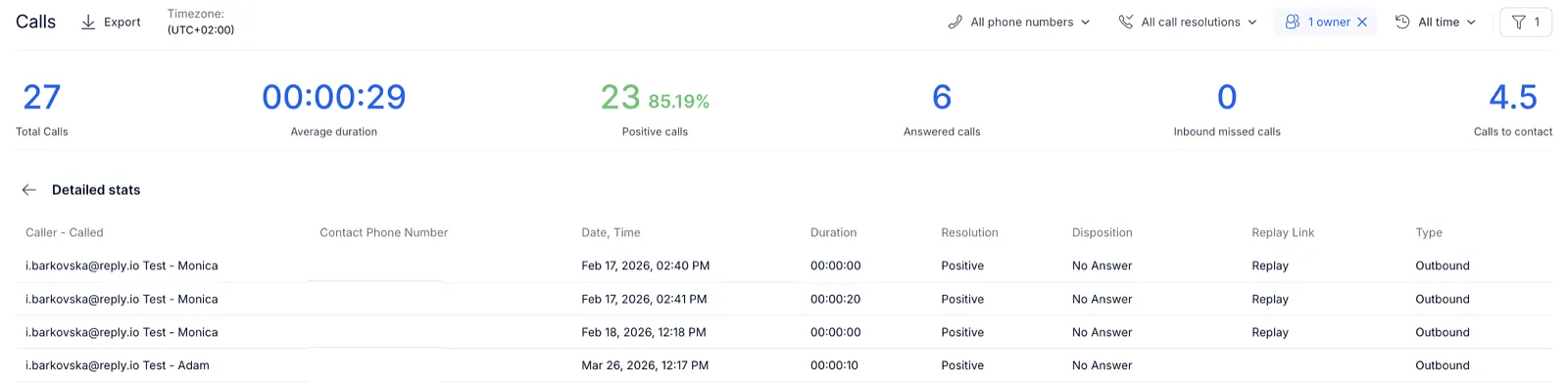1568x383 pixels.
Task: Click the Disposition column header
Action: point(1102,232)
